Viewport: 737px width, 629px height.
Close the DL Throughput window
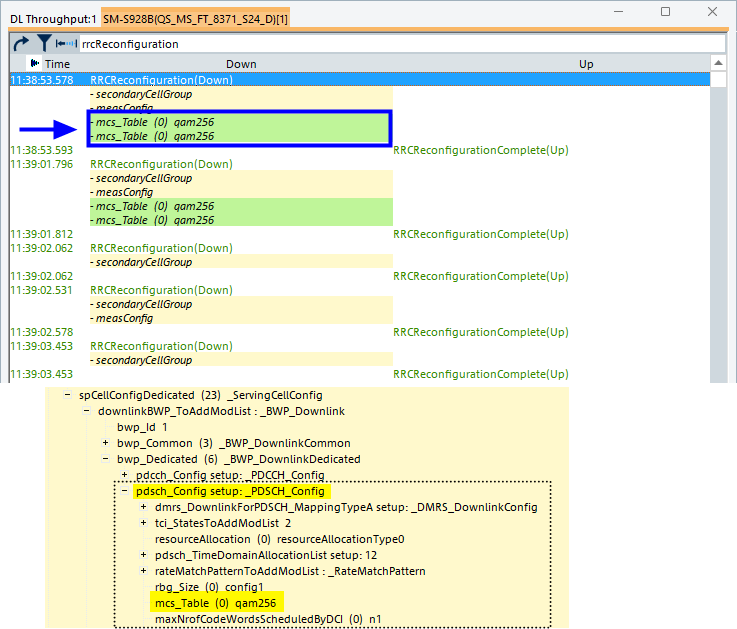pyautogui.click(x=713, y=12)
